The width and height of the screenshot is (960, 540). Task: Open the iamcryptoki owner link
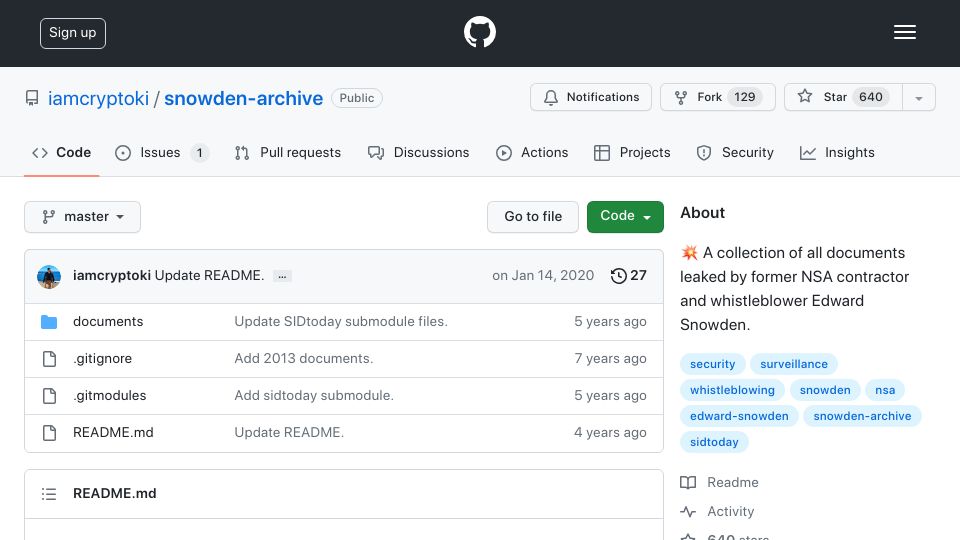(98, 99)
